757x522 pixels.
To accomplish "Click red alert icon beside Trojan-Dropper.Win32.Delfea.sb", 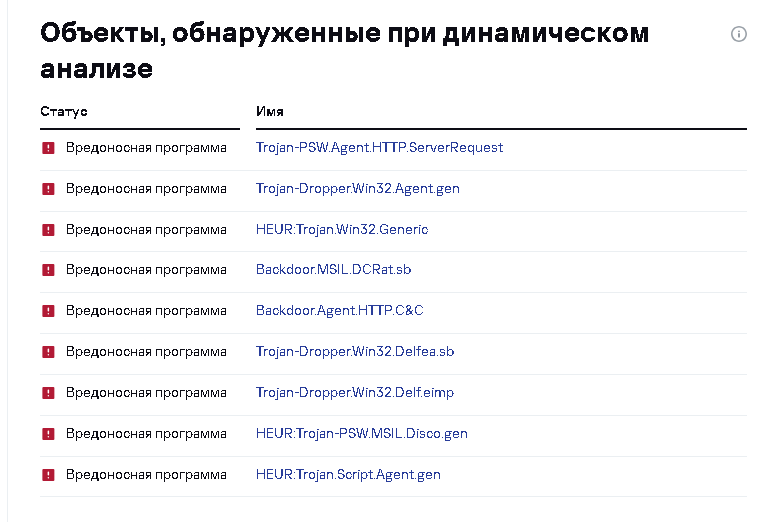I will 48,352.
